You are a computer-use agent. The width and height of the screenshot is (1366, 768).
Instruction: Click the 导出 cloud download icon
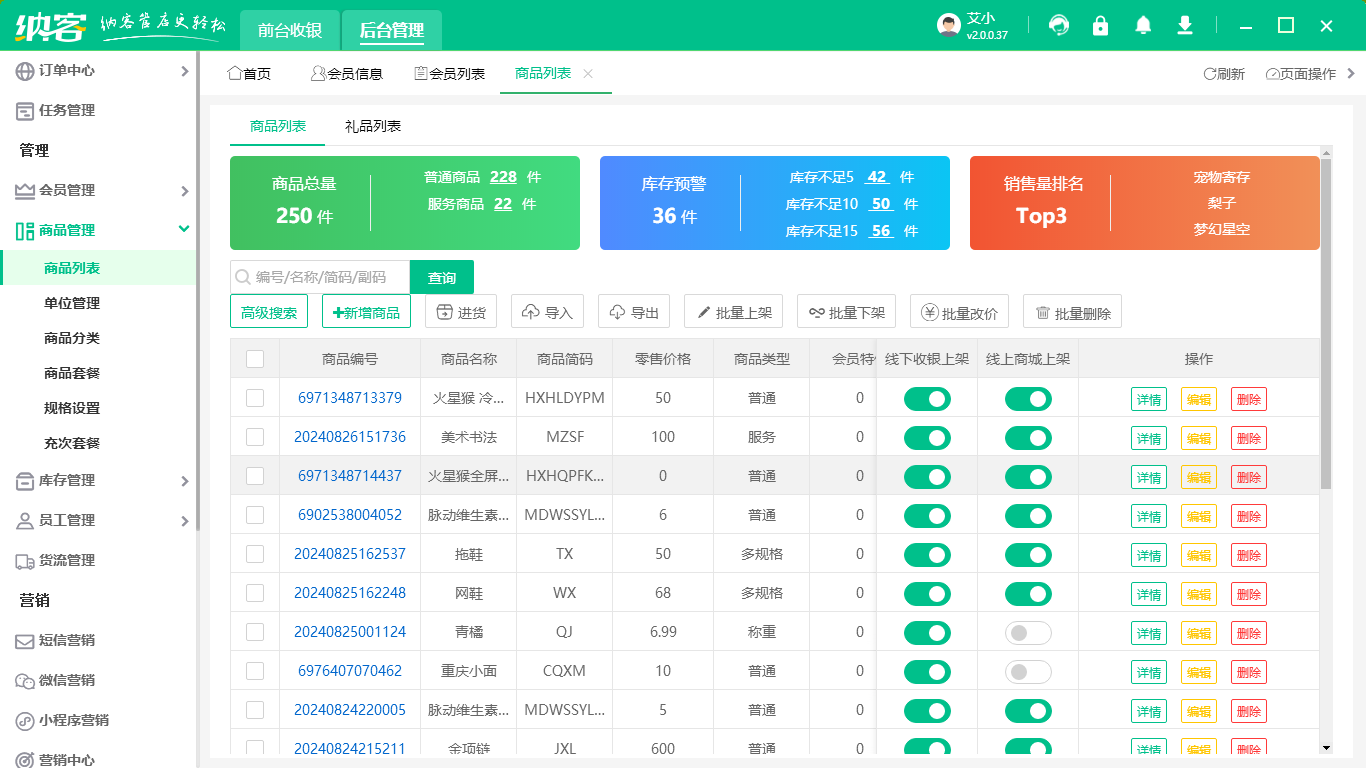[617, 313]
